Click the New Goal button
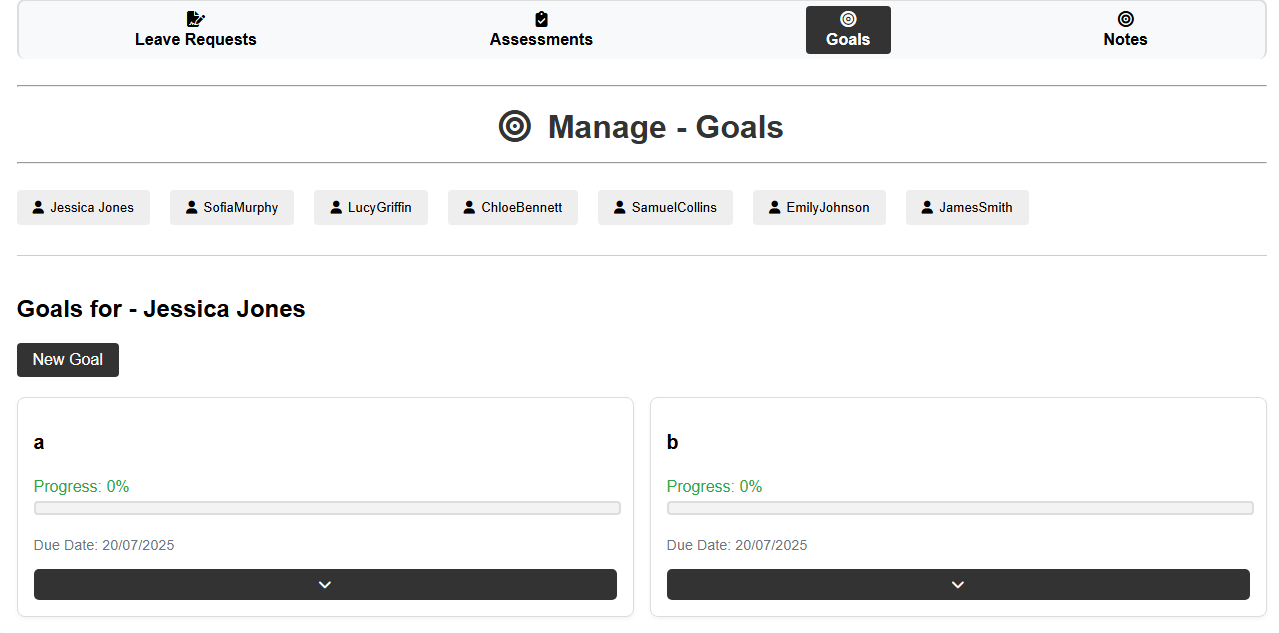This screenshot has width=1279, height=633. (x=67, y=359)
